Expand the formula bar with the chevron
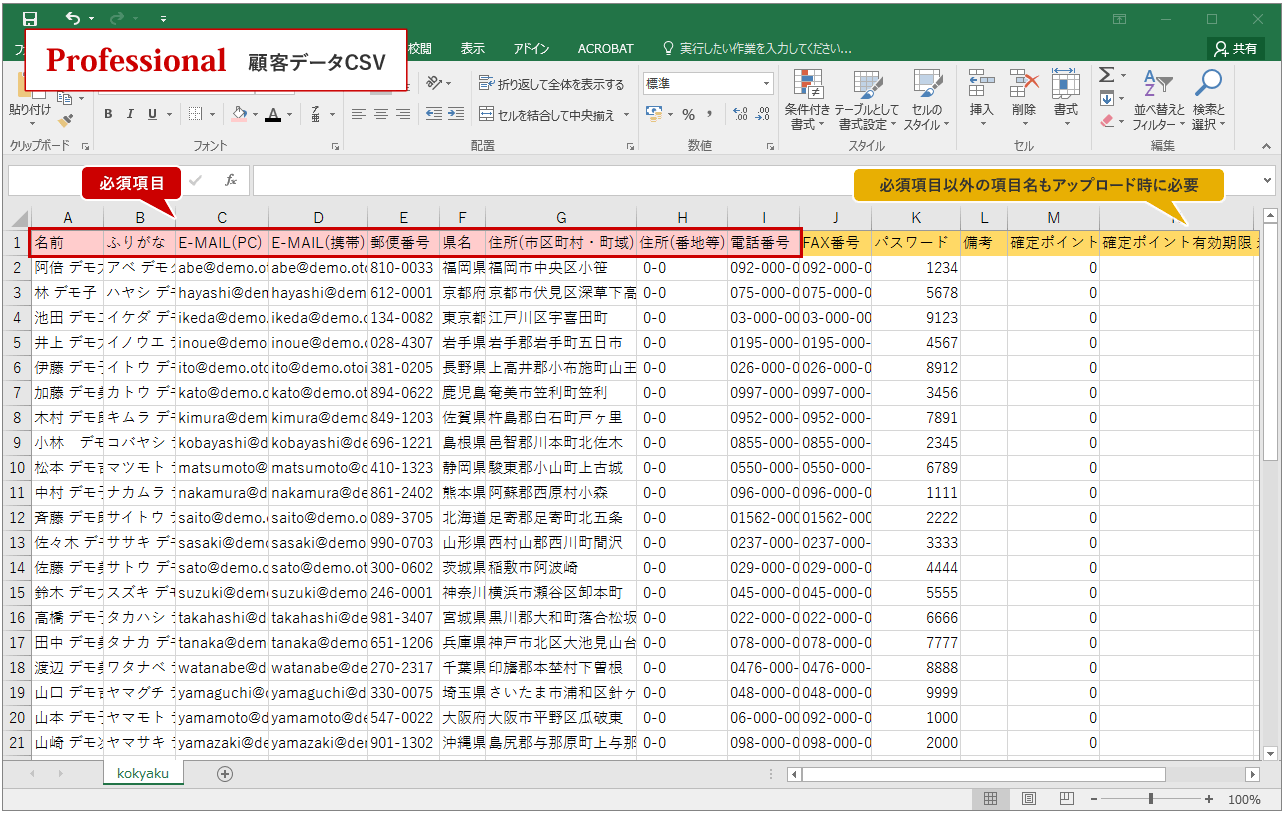1286x815 pixels. pyautogui.click(x=1268, y=180)
